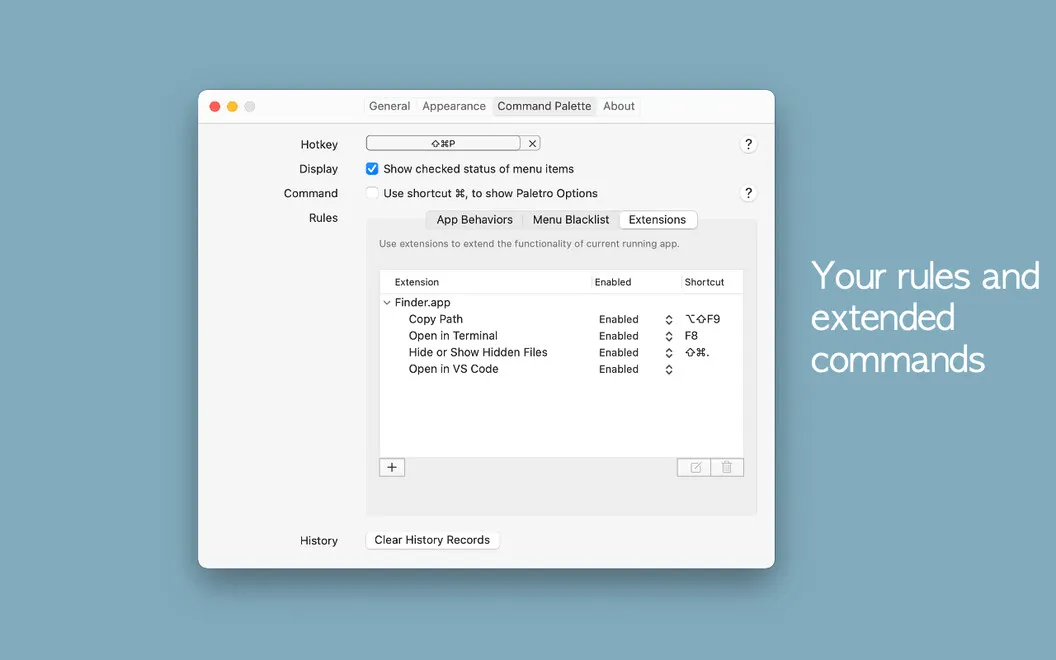Select the Open in Terminal extension row

562,336
